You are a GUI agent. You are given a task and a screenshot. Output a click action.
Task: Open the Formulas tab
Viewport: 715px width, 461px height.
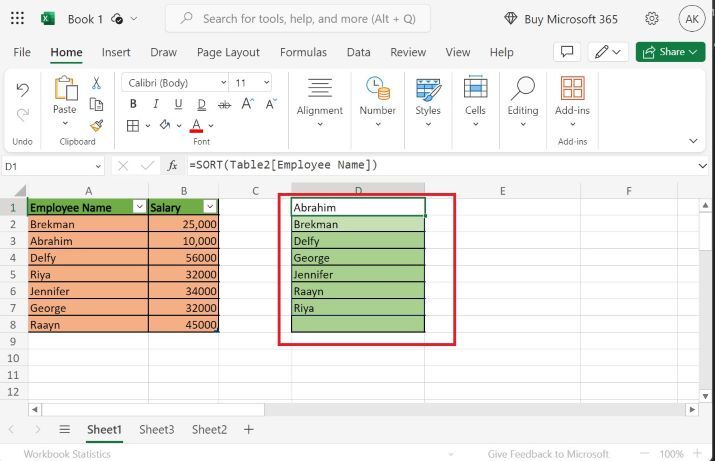pyautogui.click(x=303, y=52)
